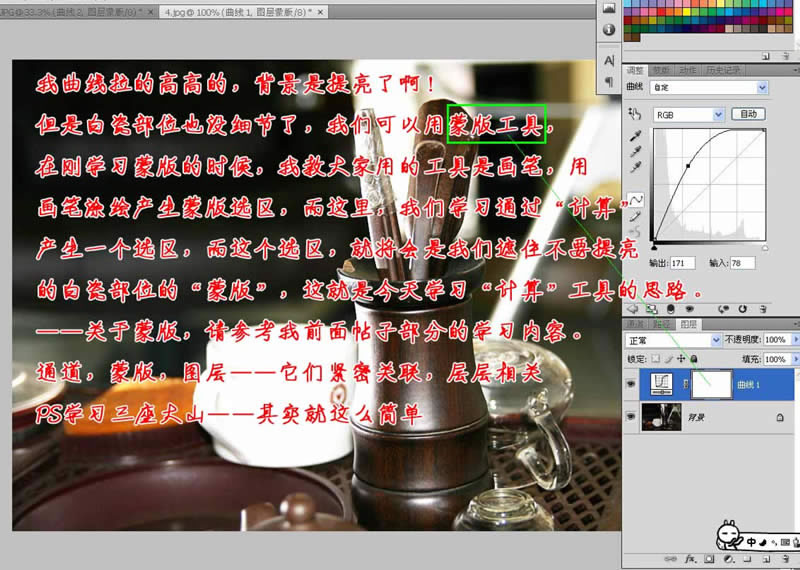Toggle eye visibility of 背景 layer
Image resolution: width=800 pixels, height=570 pixels.
point(631,416)
